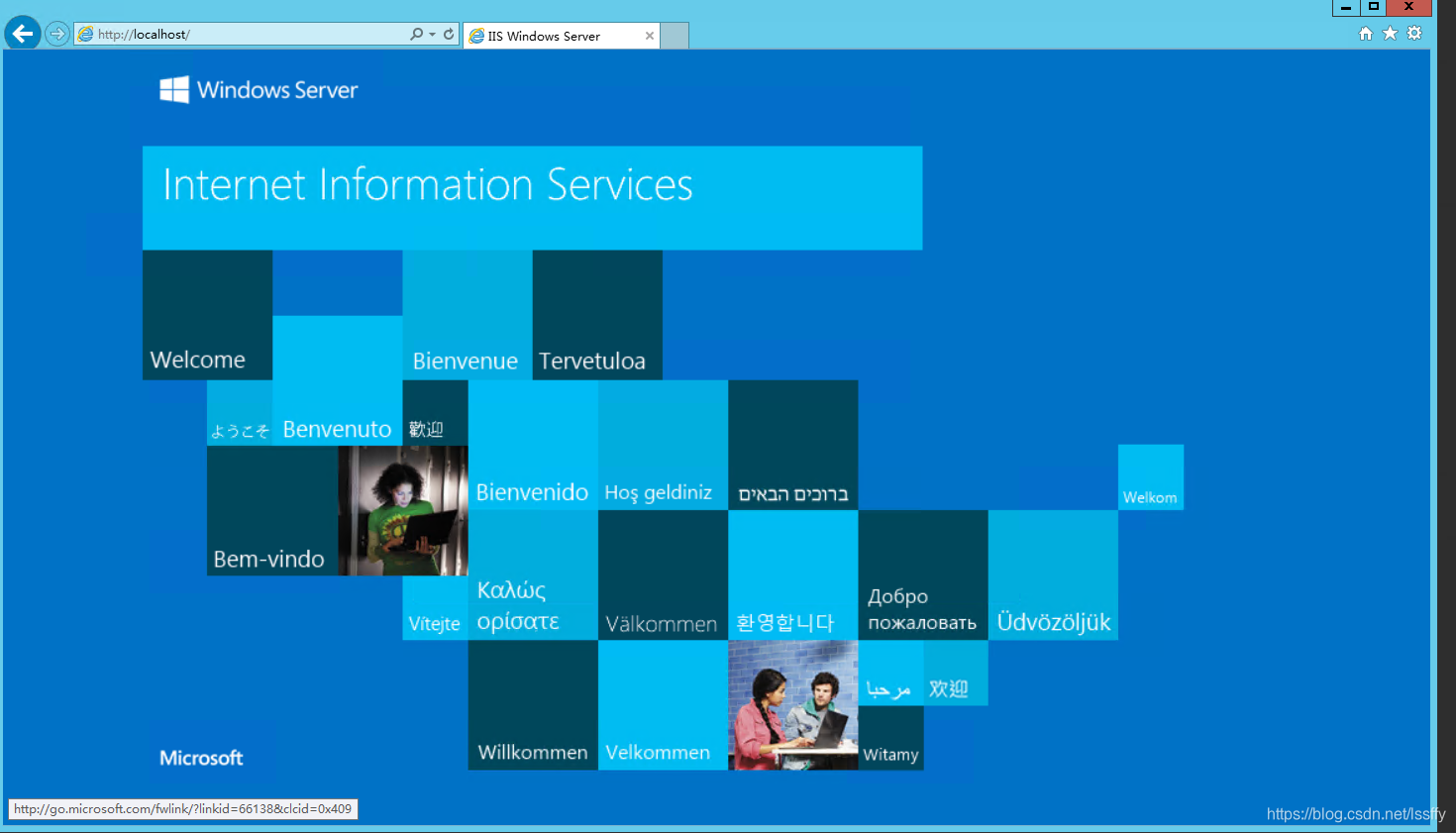Click the browser Forward arrow button
1456x833 pixels.
click(x=57, y=34)
